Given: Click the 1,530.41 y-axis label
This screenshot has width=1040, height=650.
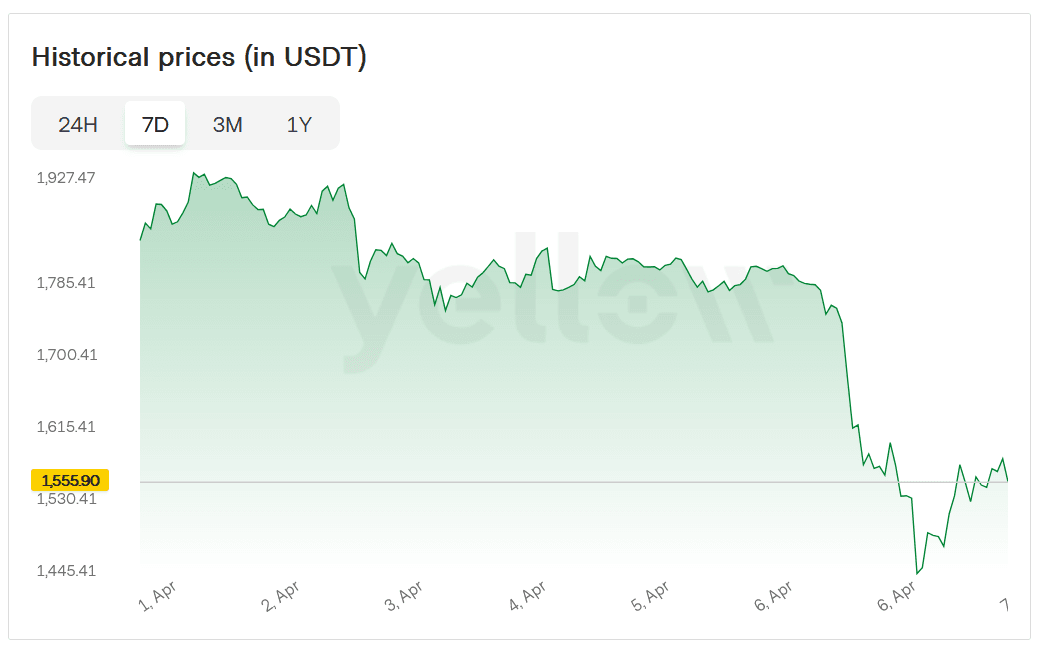Looking at the screenshot, I should pos(66,499).
